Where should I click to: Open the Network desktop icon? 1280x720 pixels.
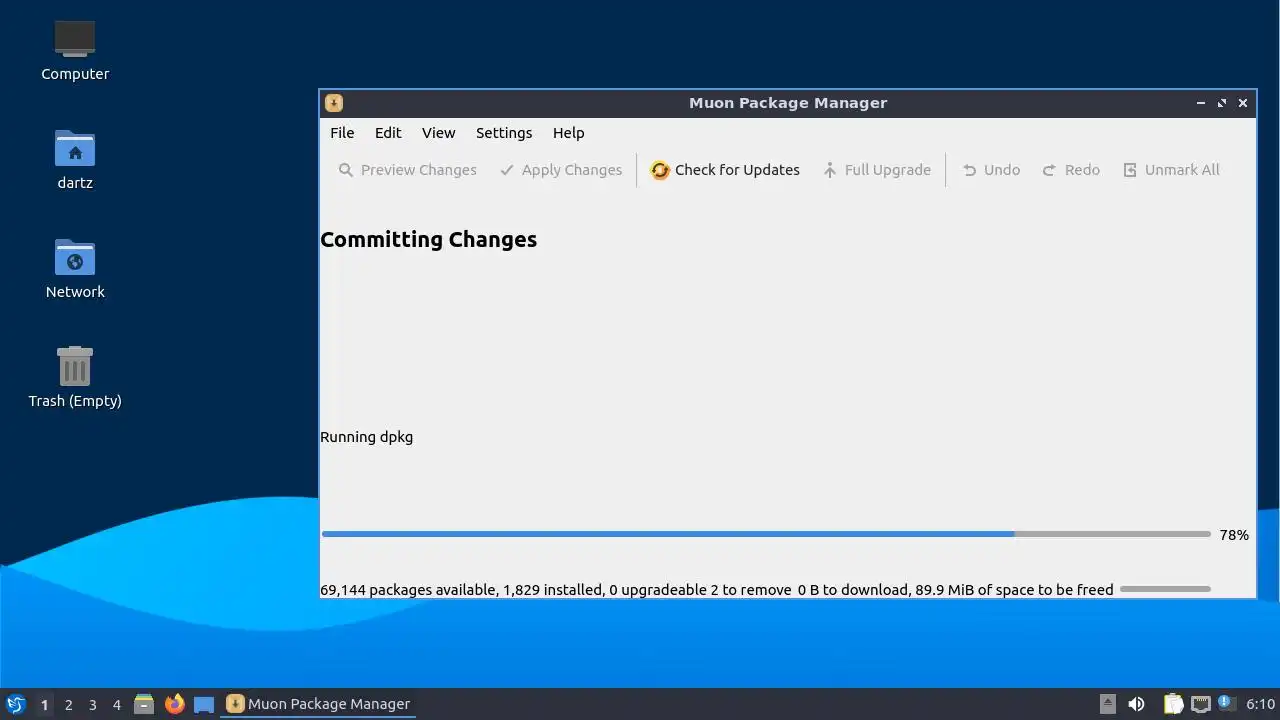point(75,269)
